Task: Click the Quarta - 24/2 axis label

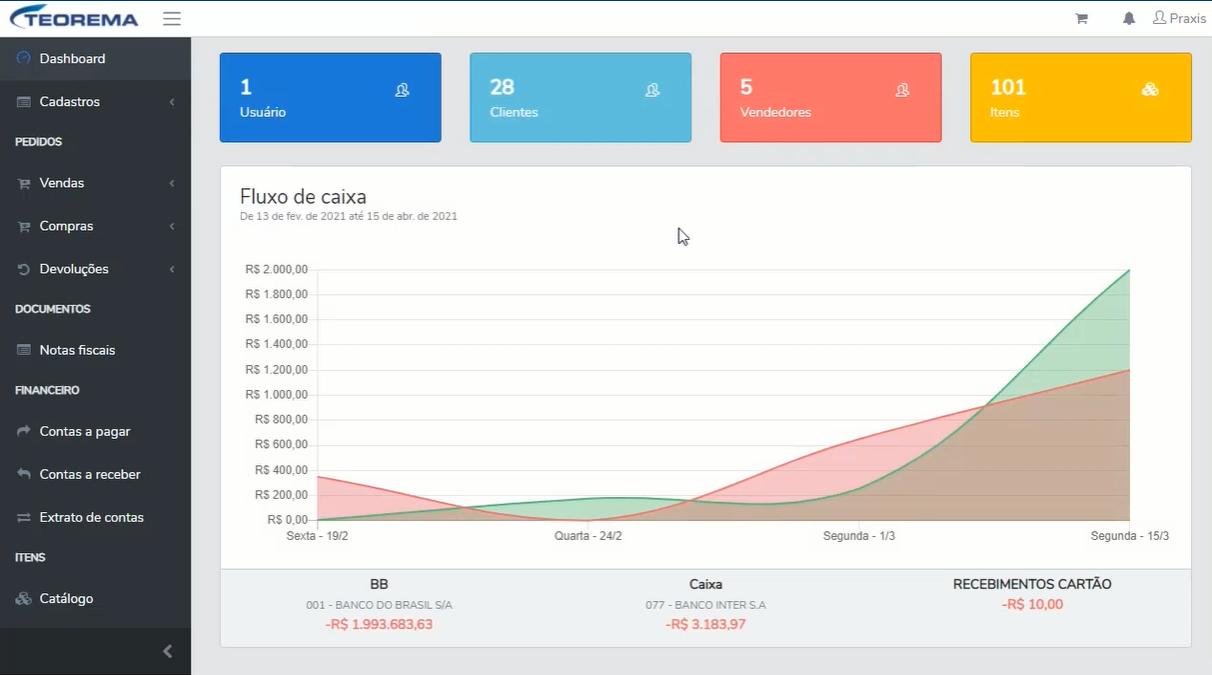Action: (588, 536)
